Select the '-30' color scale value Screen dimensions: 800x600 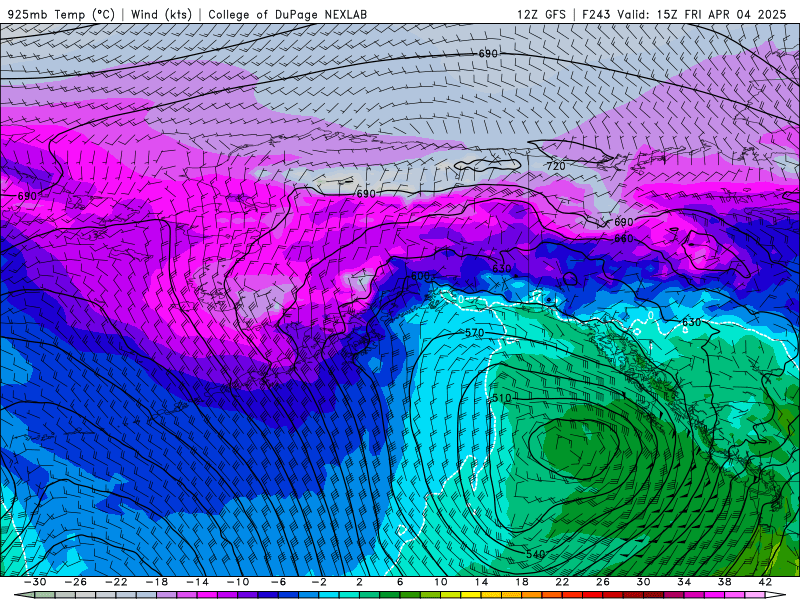click(35, 582)
